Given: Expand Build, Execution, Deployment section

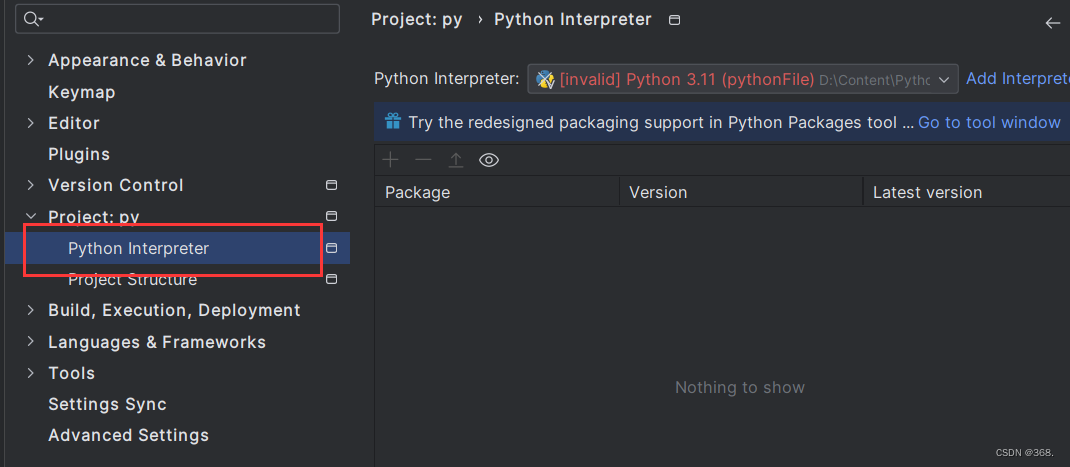Looking at the screenshot, I should point(31,311).
